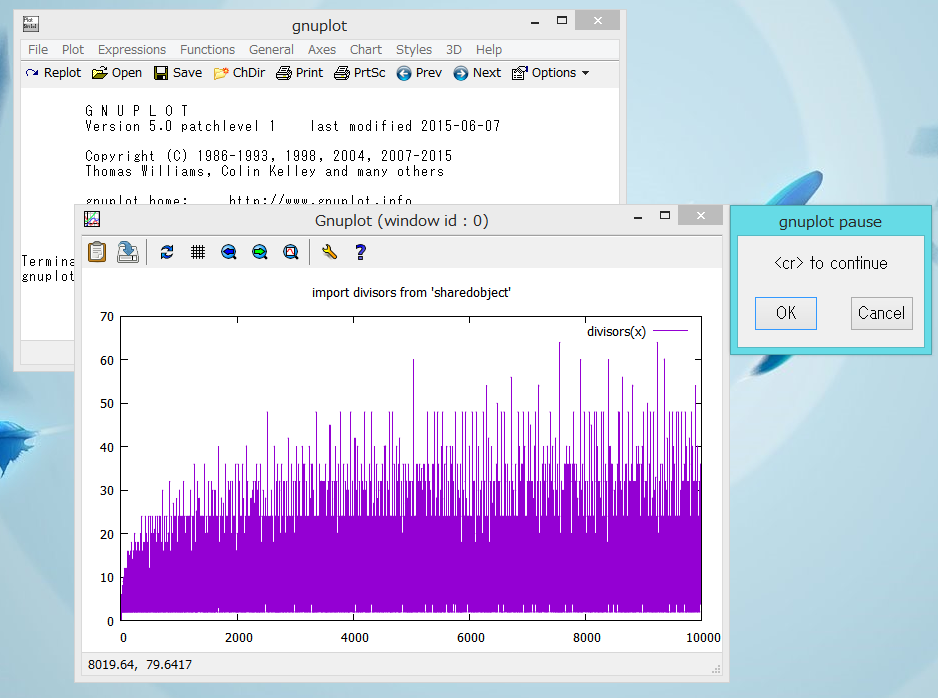Open graph configuration wrench icon
Image resolution: width=938 pixels, height=698 pixels.
pyautogui.click(x=330, y=252)
